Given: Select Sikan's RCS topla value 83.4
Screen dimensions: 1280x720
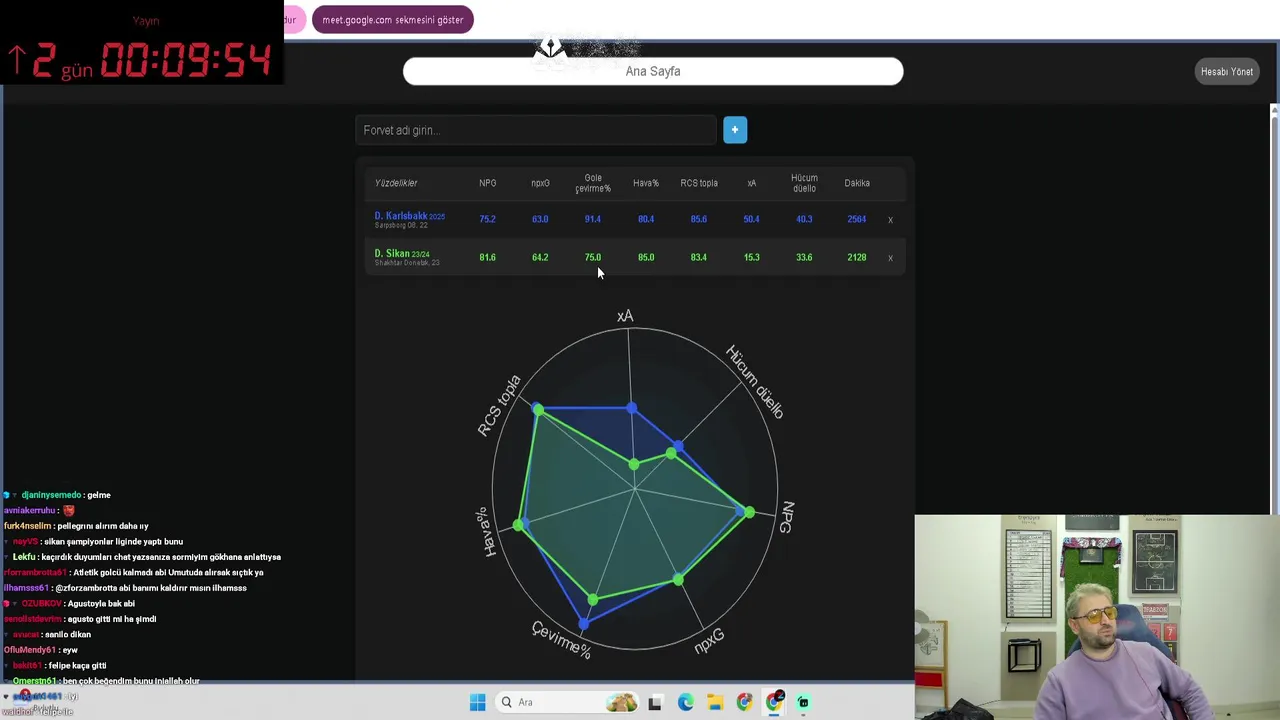Looking at the screenshot, I should (699, 257).
